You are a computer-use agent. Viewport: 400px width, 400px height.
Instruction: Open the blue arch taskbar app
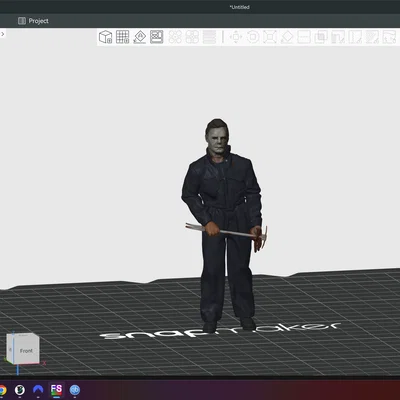(38, 389)
